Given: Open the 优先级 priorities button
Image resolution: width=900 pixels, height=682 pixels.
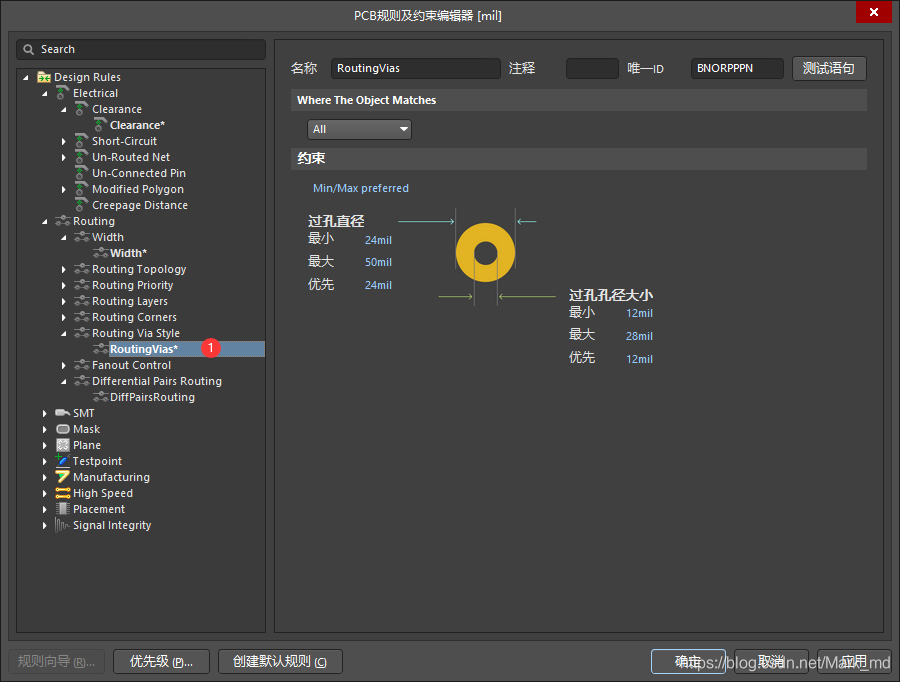Looking at the screenshot, I should 161,662.
